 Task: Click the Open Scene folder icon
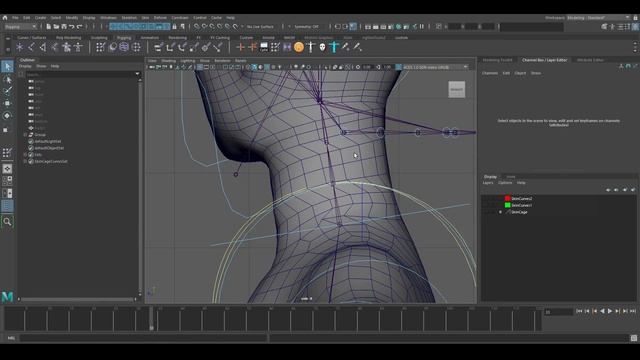56,27
